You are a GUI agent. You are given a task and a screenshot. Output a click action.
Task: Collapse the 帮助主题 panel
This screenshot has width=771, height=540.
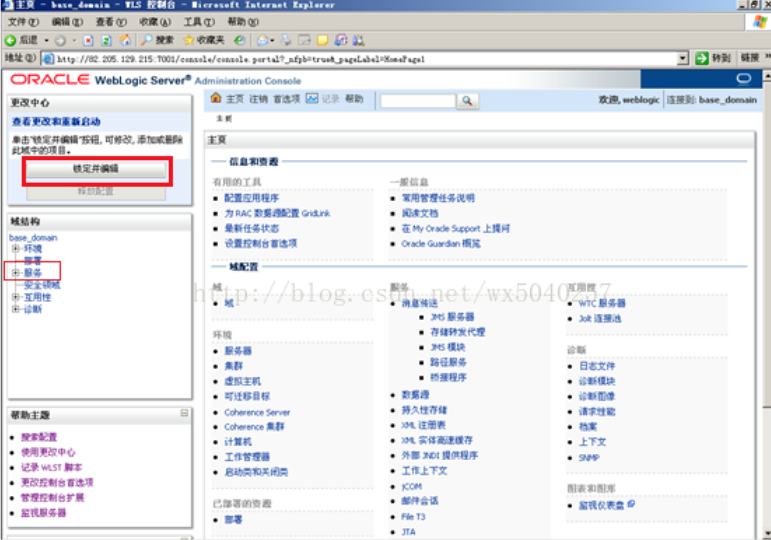point(184,413)
